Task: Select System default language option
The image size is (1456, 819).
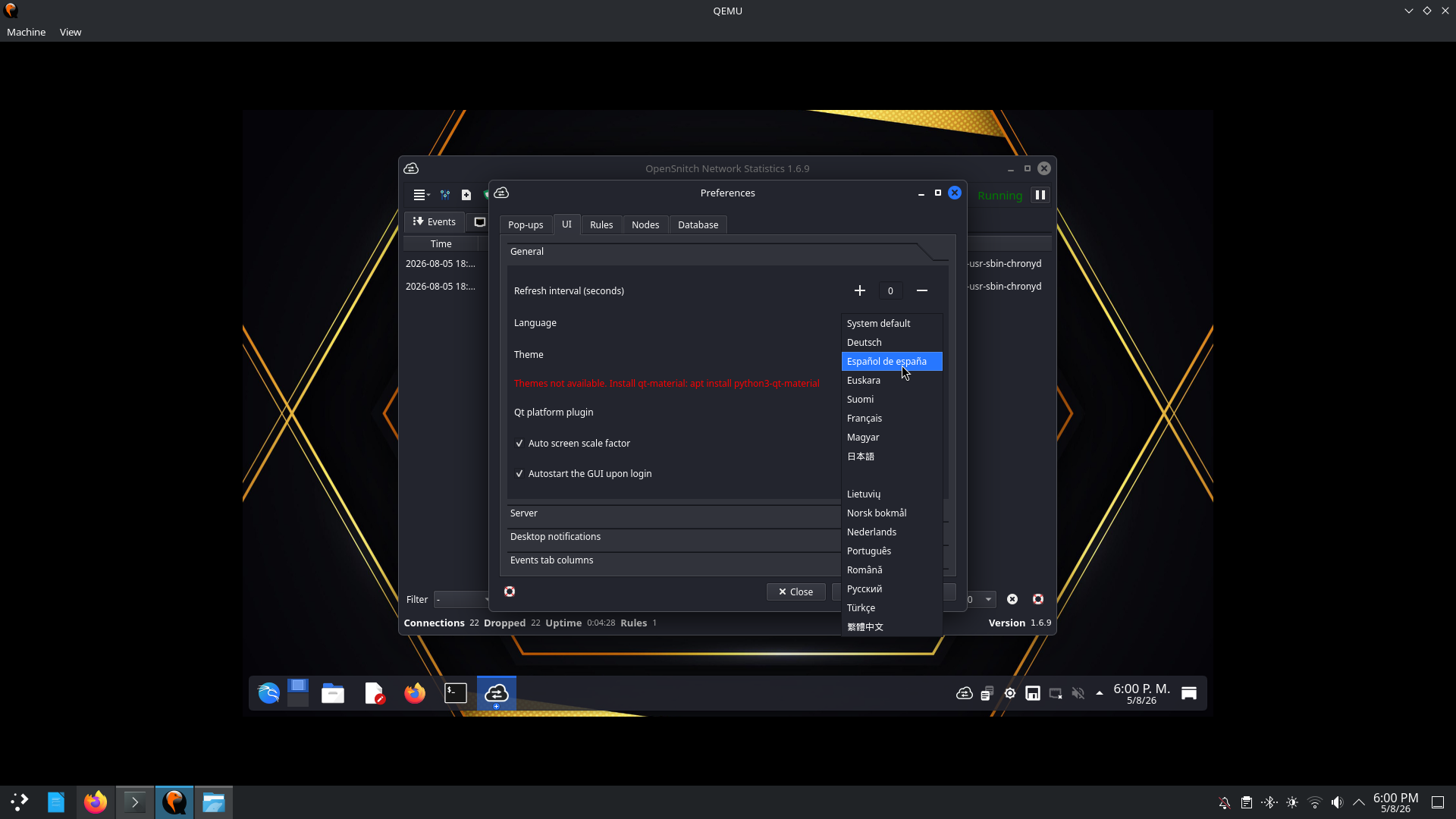Action: coord(892,324)
